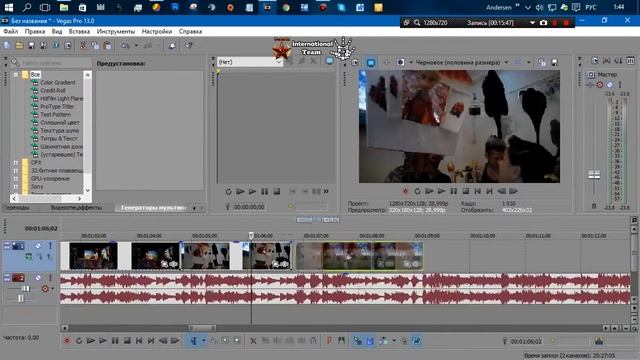Screen dimensions: 640x360
Task: Play in the trimmer window
Action: point(252,191)
